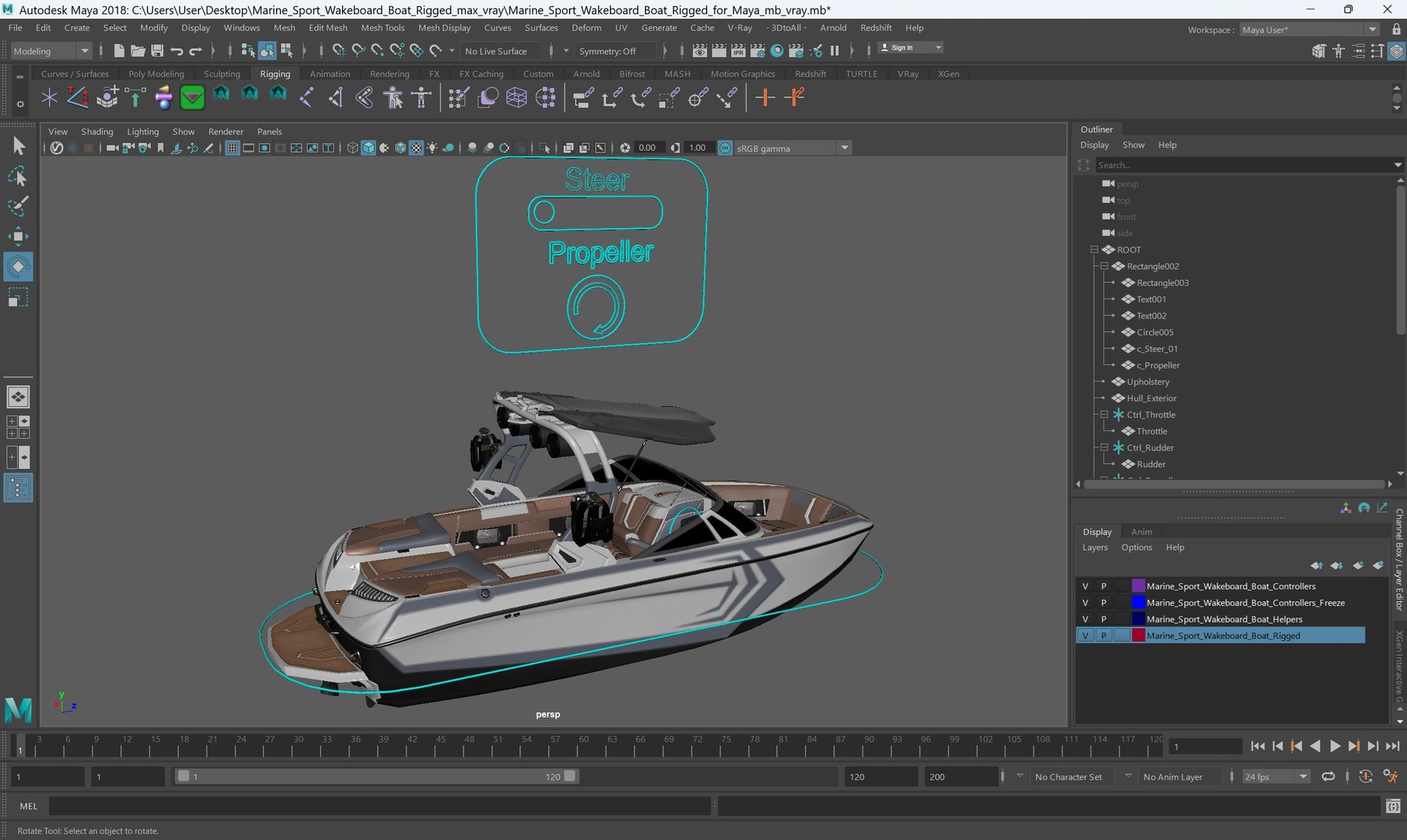This screenshot has height=840, width=1407.
Task: Click the red color swatch of Rigged layer
Action: pyautogui.click(x=1138, y=635)
